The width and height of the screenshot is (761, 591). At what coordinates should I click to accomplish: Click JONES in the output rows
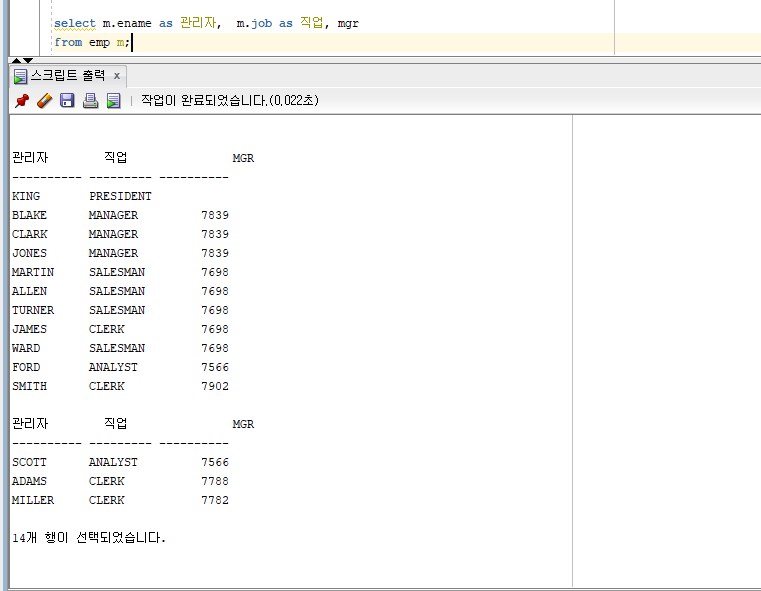pos(29,253)
